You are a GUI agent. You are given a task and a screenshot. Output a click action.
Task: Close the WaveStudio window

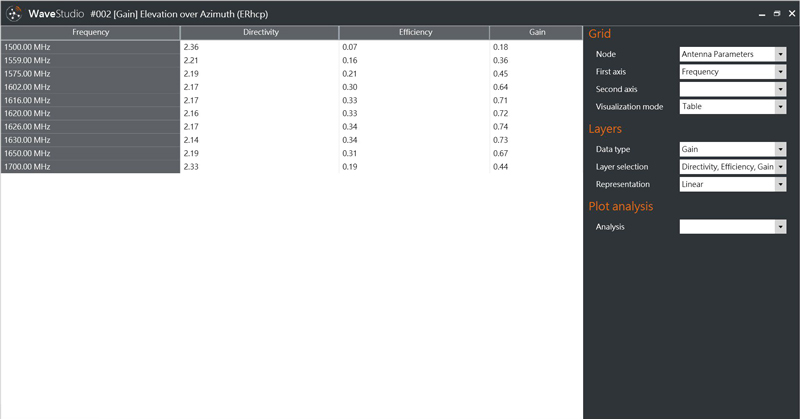click(790, 13)
